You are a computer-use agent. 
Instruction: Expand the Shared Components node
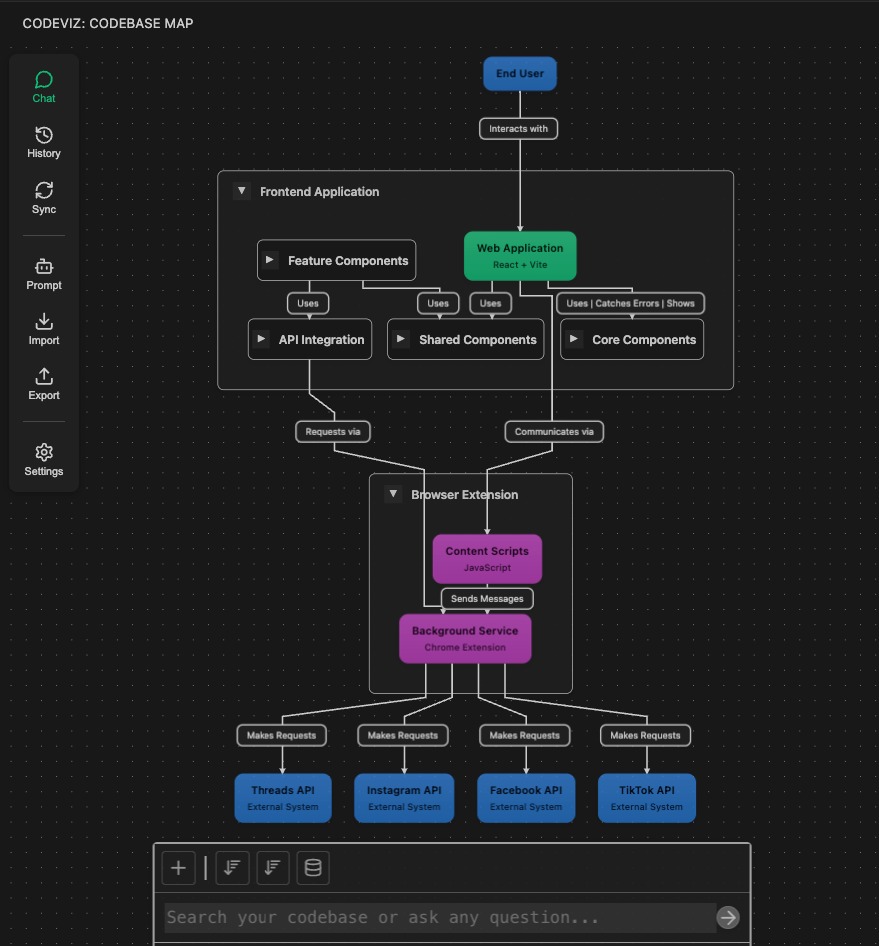click(x=400, y=339)
